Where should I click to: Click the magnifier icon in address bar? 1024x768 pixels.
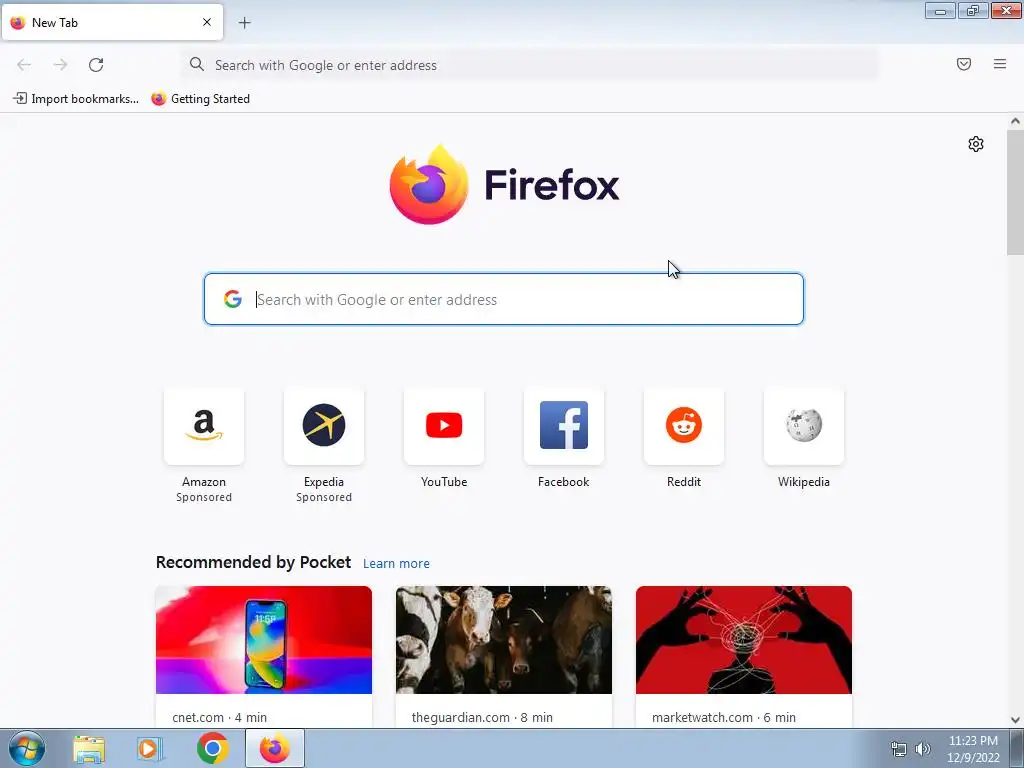(197, 64)
